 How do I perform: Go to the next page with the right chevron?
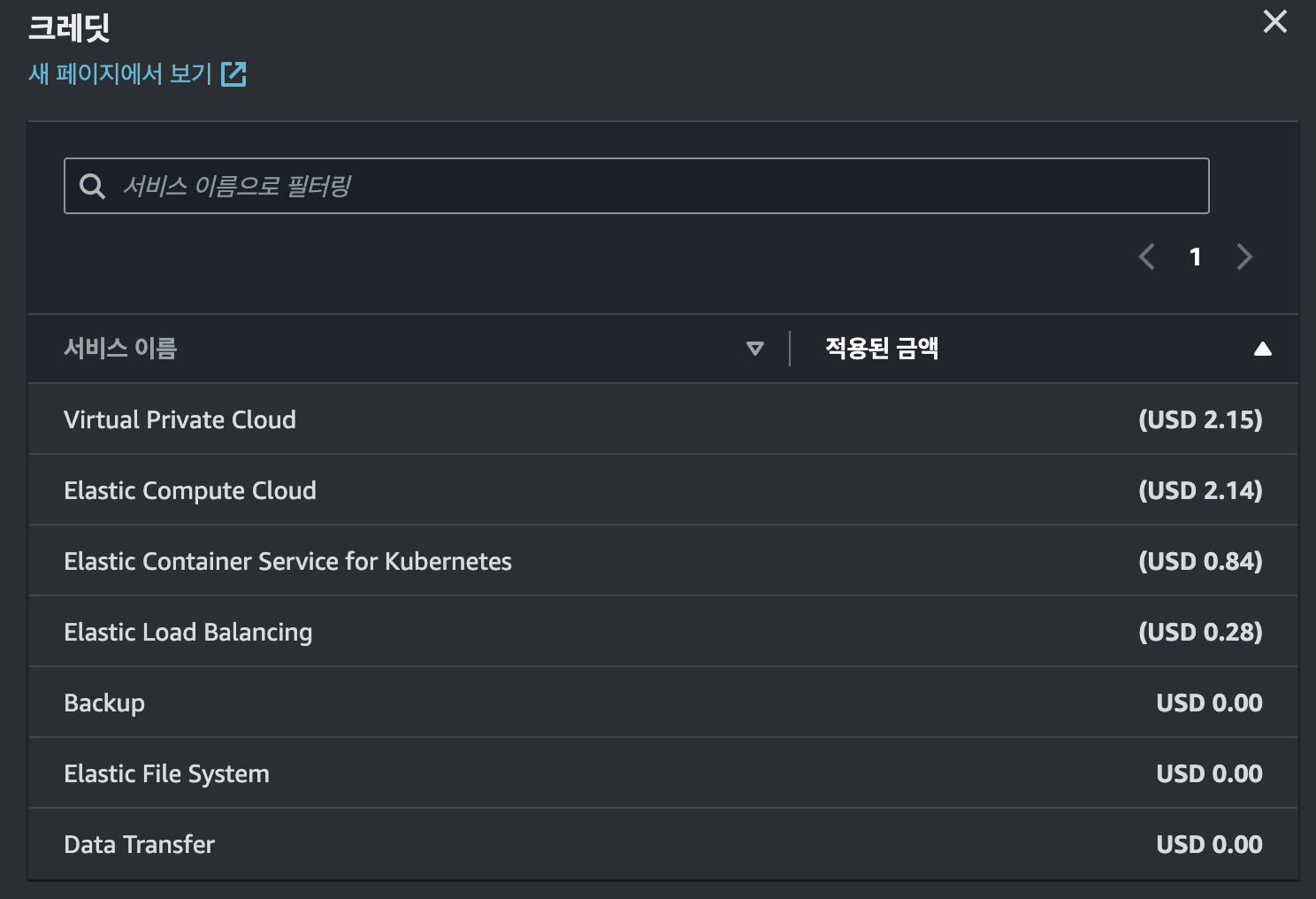pyautogui.click(x=1244, y=257)
